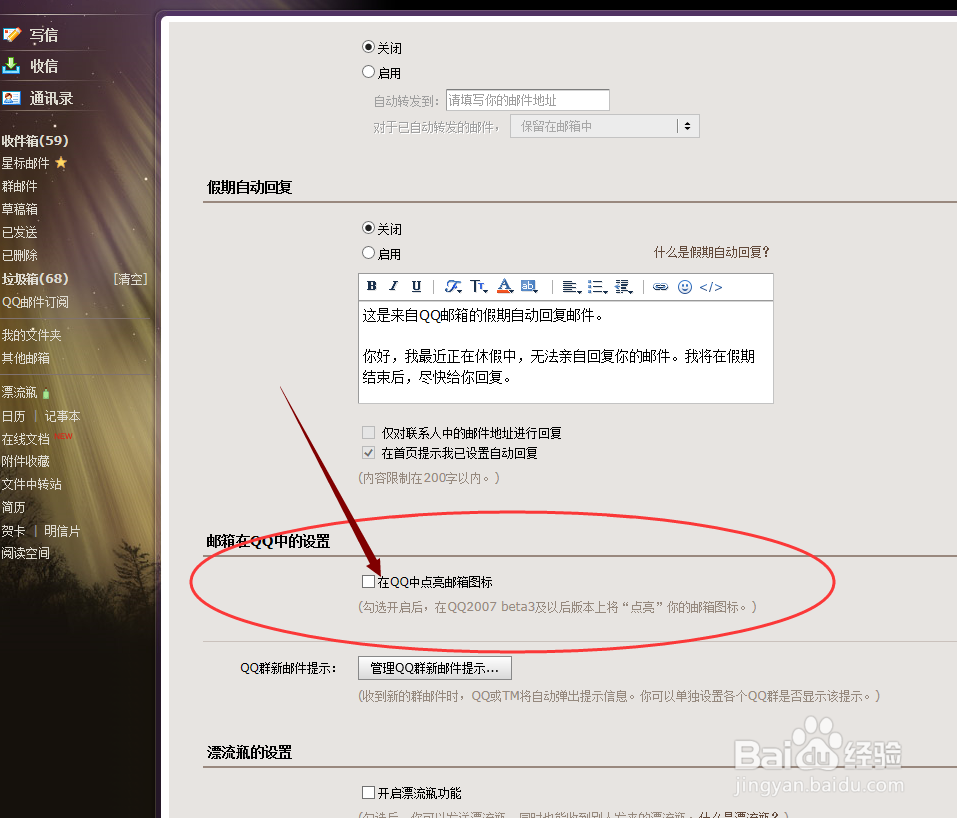This screenshot has height=818, width=957.
Task: Open the font family dropdown
Action: point(453,286)
